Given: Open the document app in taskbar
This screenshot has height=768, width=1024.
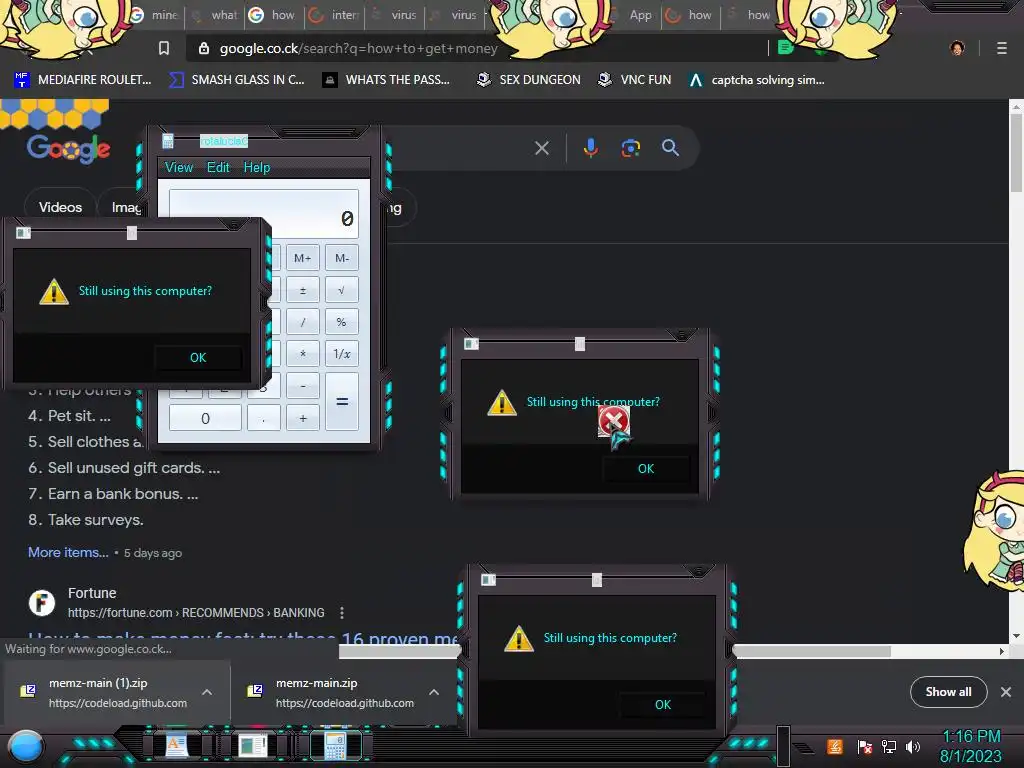Looking at the screenshot, I should [x=176, y=745].
